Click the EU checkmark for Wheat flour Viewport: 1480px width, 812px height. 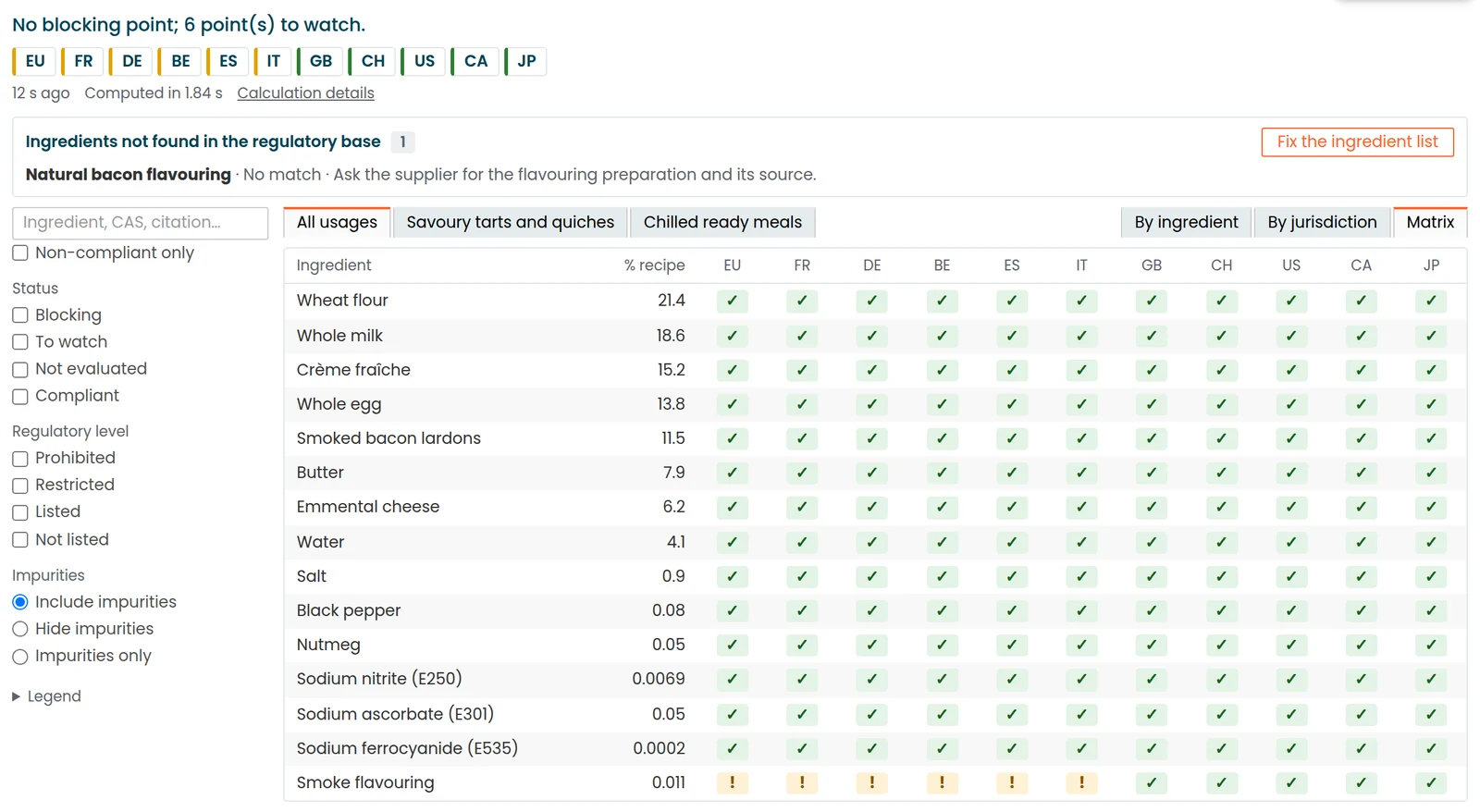(x=732, y=301)
